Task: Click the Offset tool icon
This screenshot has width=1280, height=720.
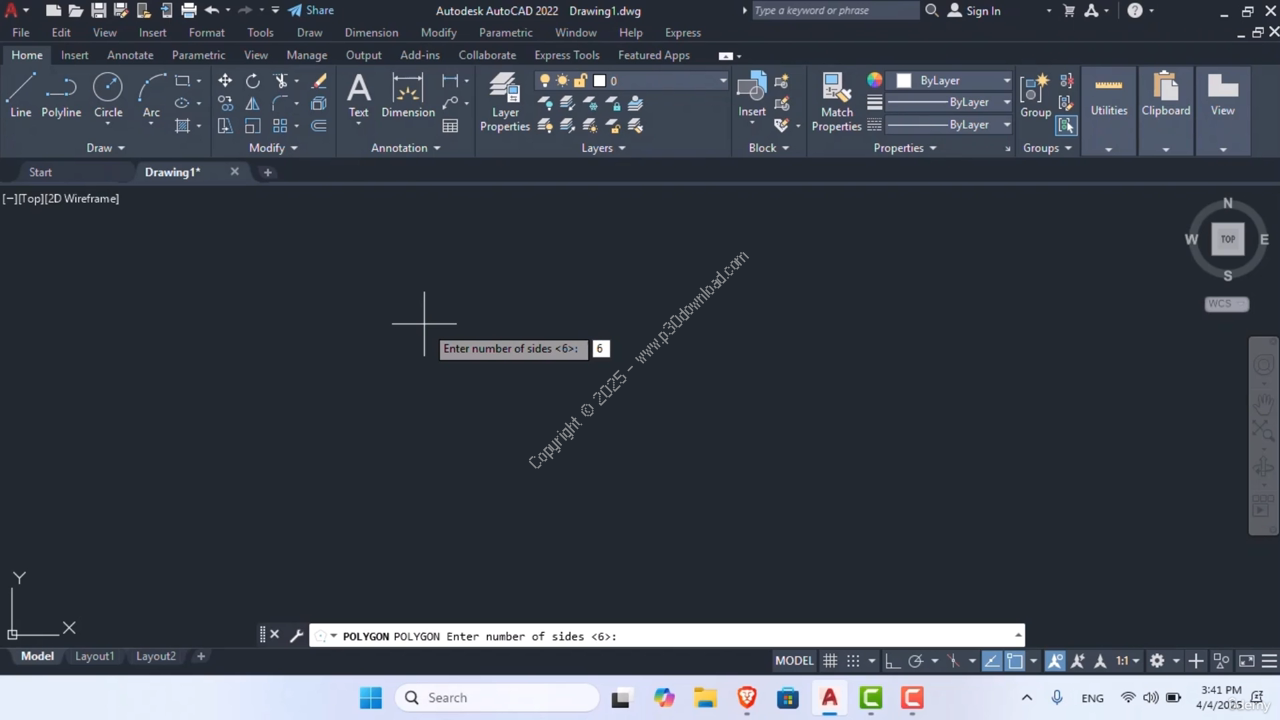Action: pos(319,126)
